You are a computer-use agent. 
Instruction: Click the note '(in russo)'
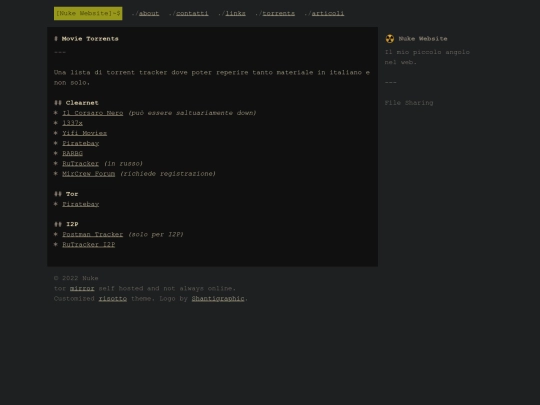[x=123, y=164]
